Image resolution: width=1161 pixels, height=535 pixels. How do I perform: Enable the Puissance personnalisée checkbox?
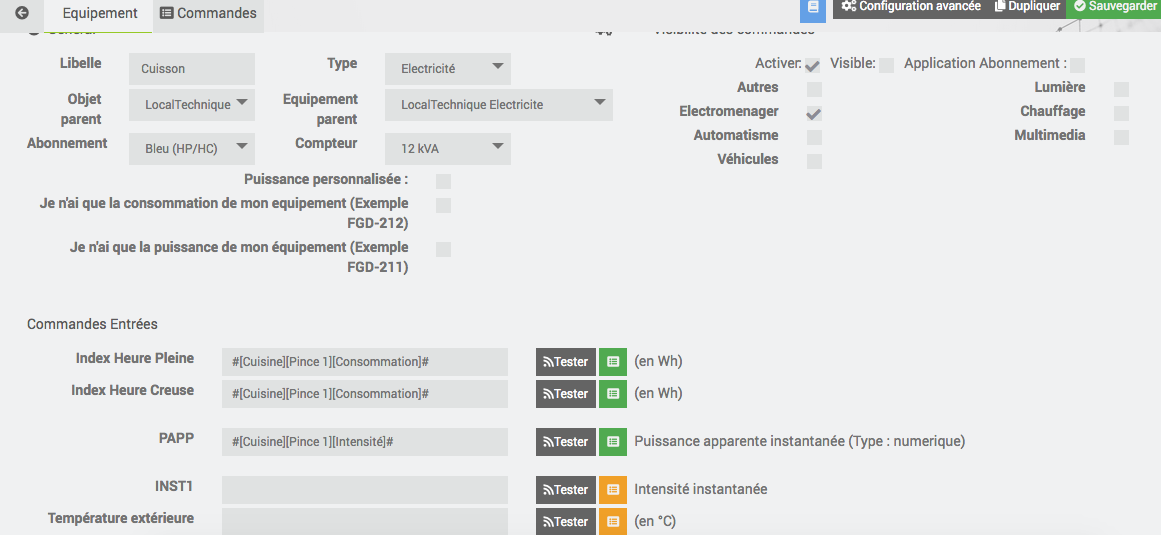[443, 181]
